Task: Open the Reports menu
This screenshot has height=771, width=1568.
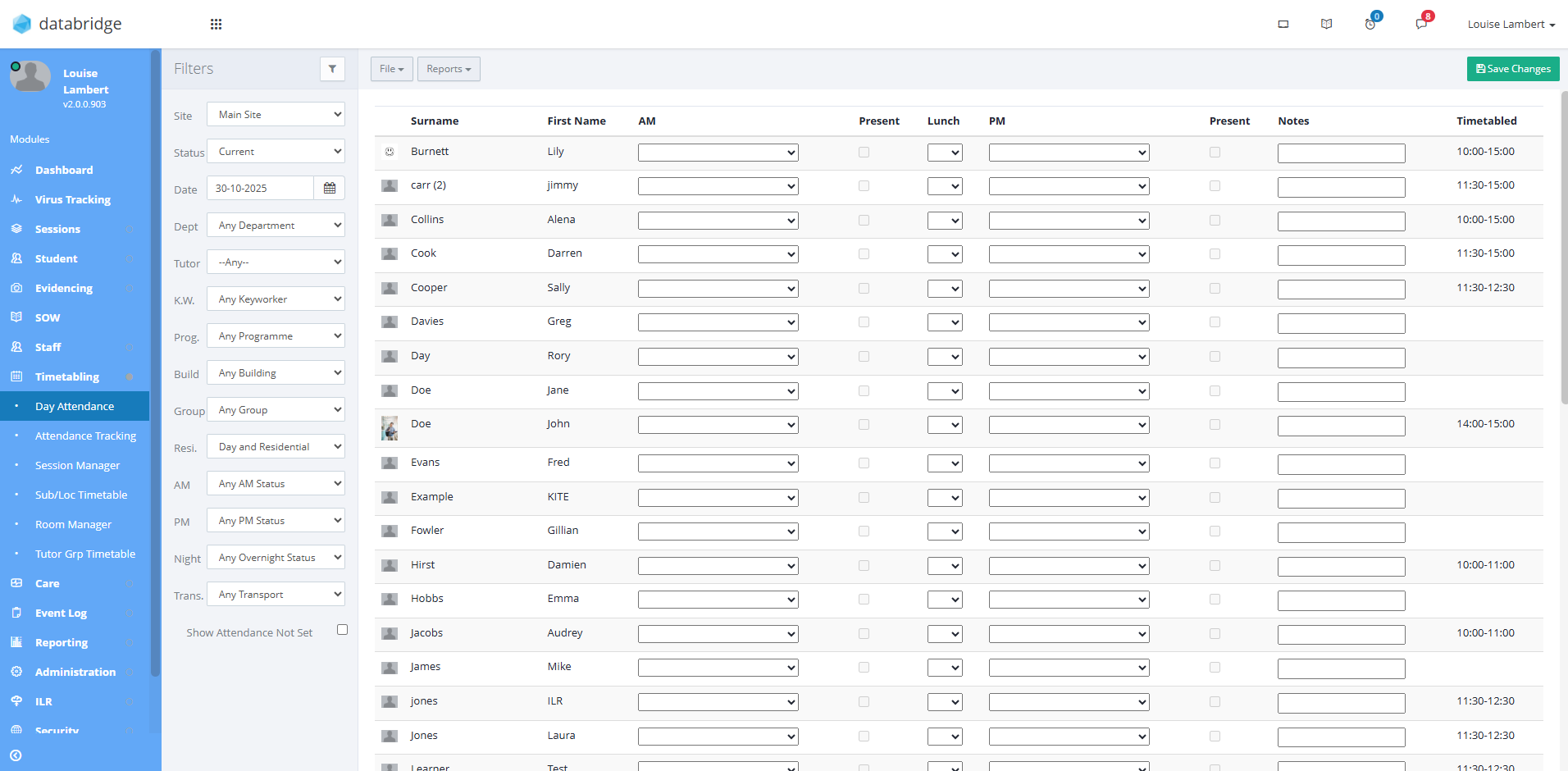Action: coord(449,69)
